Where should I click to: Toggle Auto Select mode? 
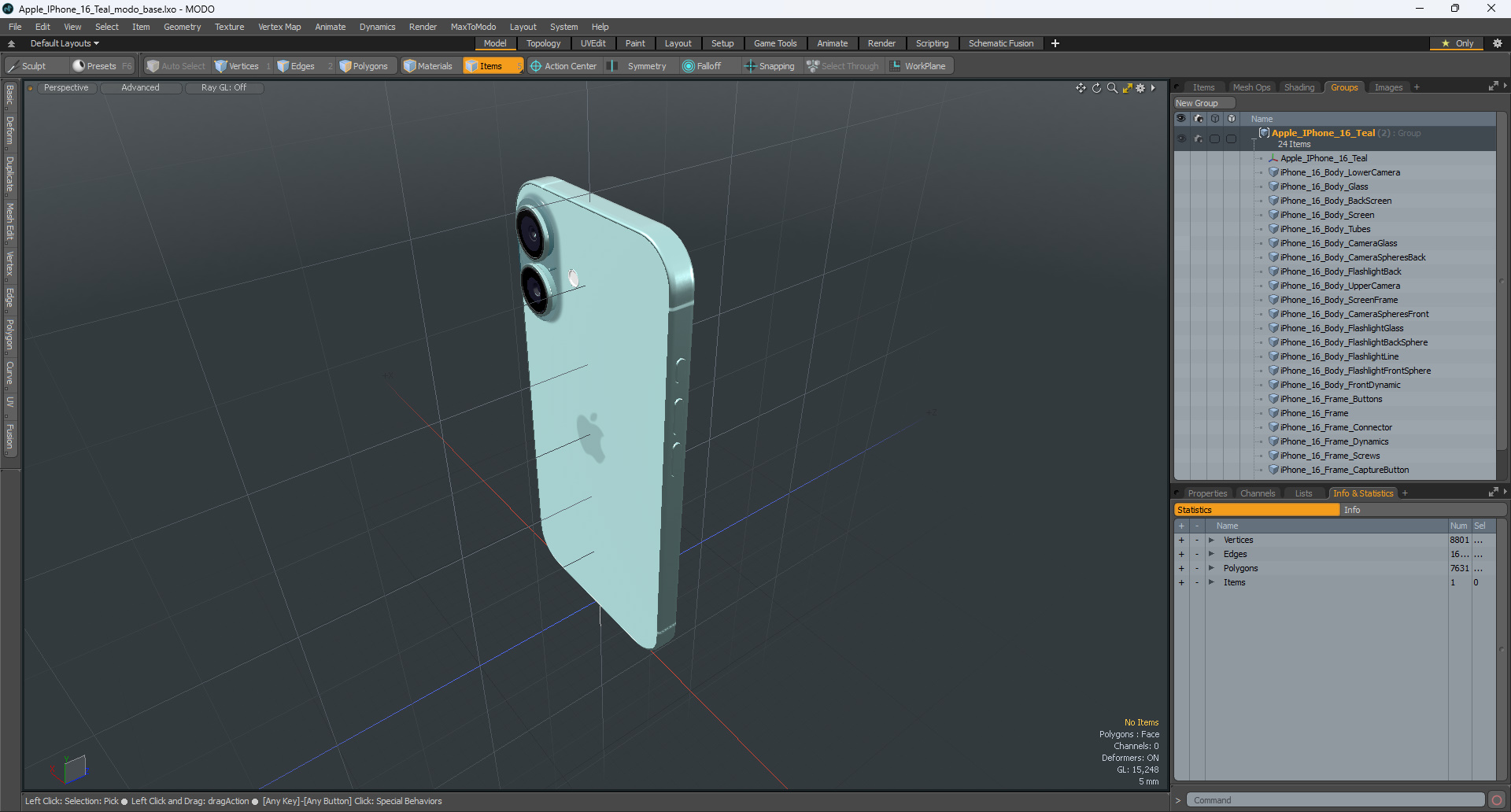[x=176, y=66]
